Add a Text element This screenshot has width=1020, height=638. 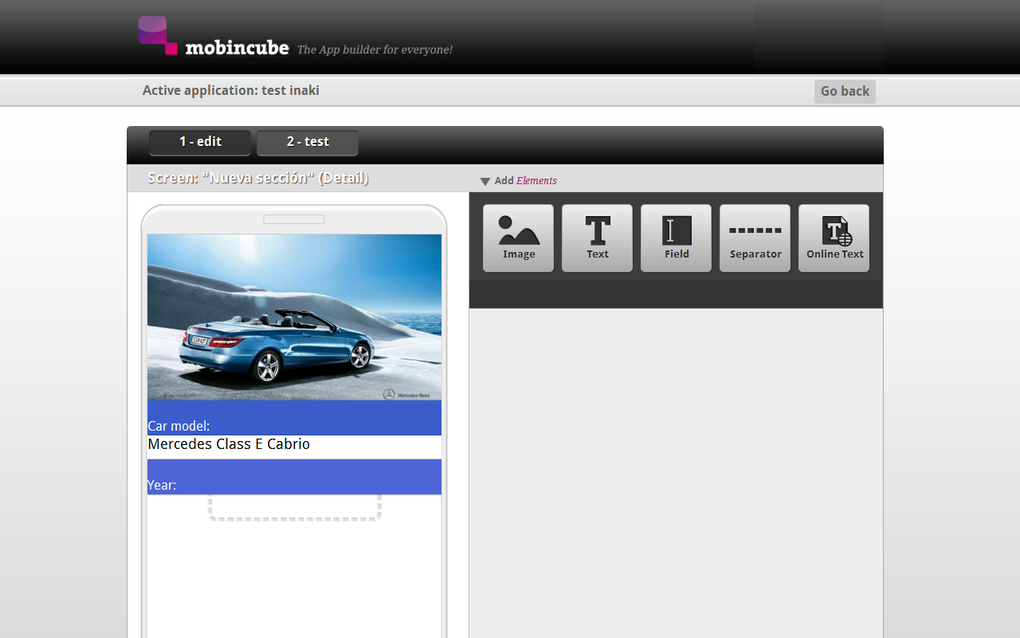point(597,238)
